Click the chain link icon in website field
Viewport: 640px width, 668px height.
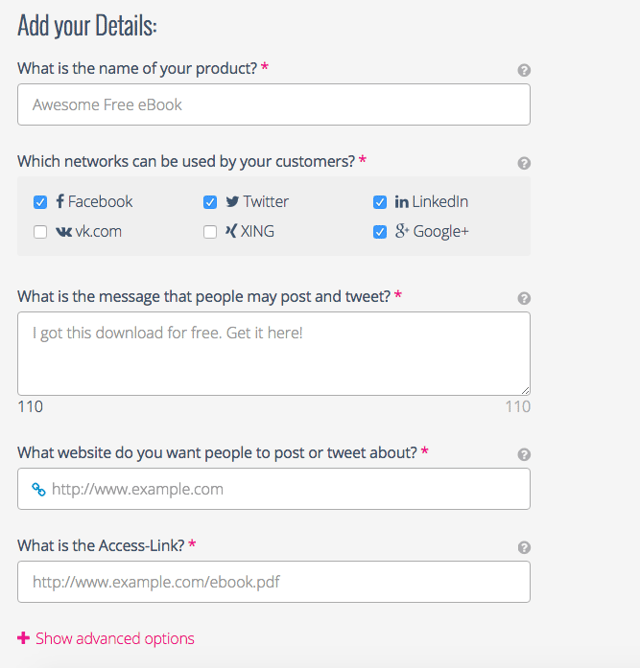tap(39, 489)
